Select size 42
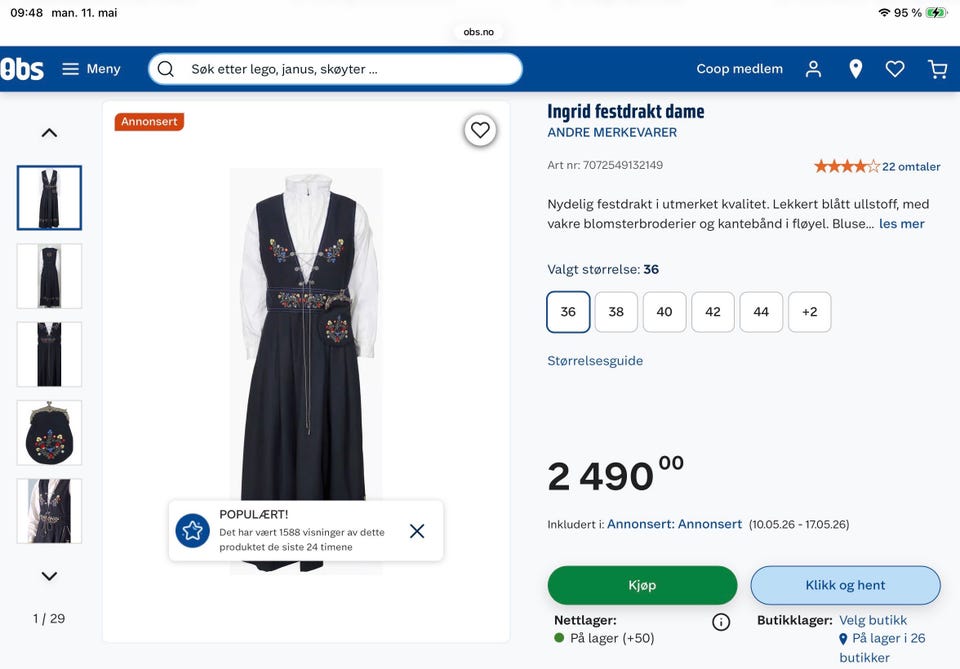 [x=713, y=312]
